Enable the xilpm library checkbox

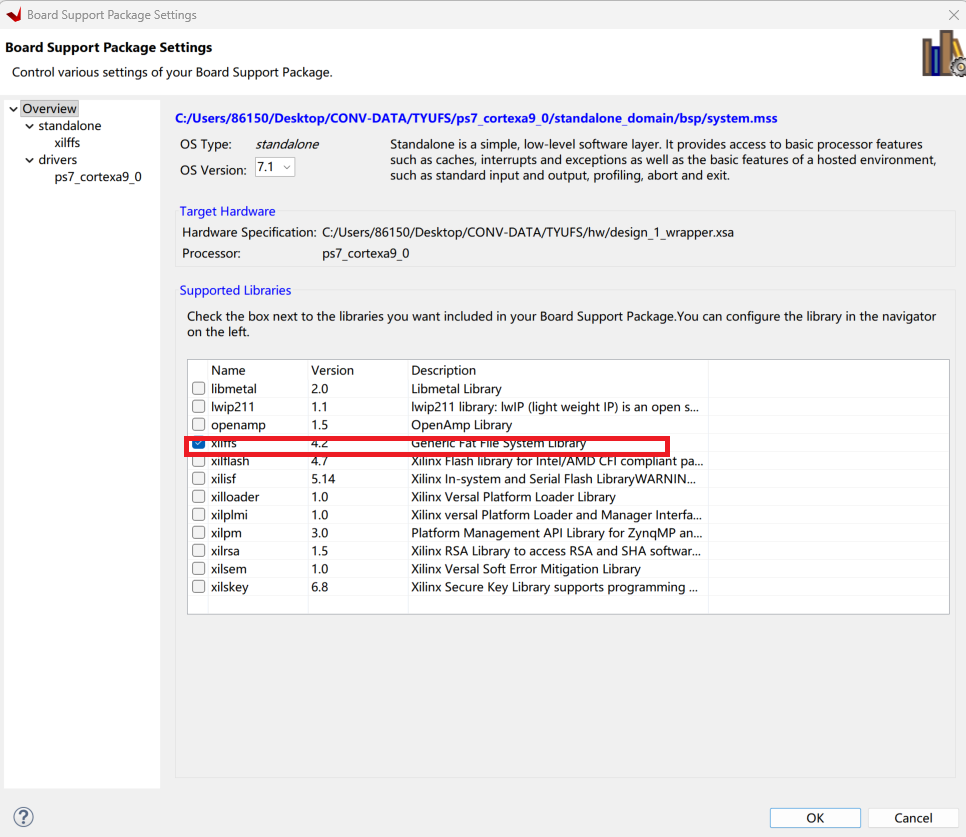click(x=198, y=532)
